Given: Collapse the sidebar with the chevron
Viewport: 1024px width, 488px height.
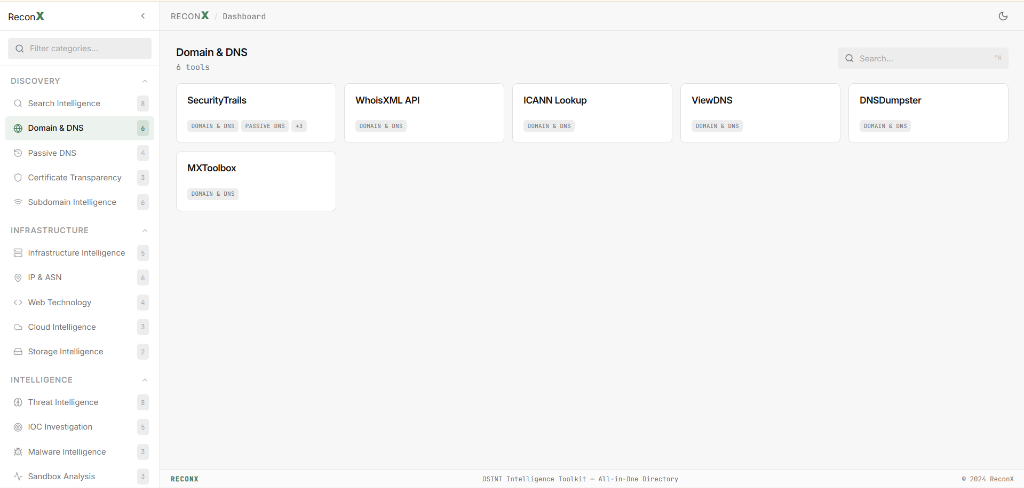Looking at the screenshot, I should pos(143,16).
